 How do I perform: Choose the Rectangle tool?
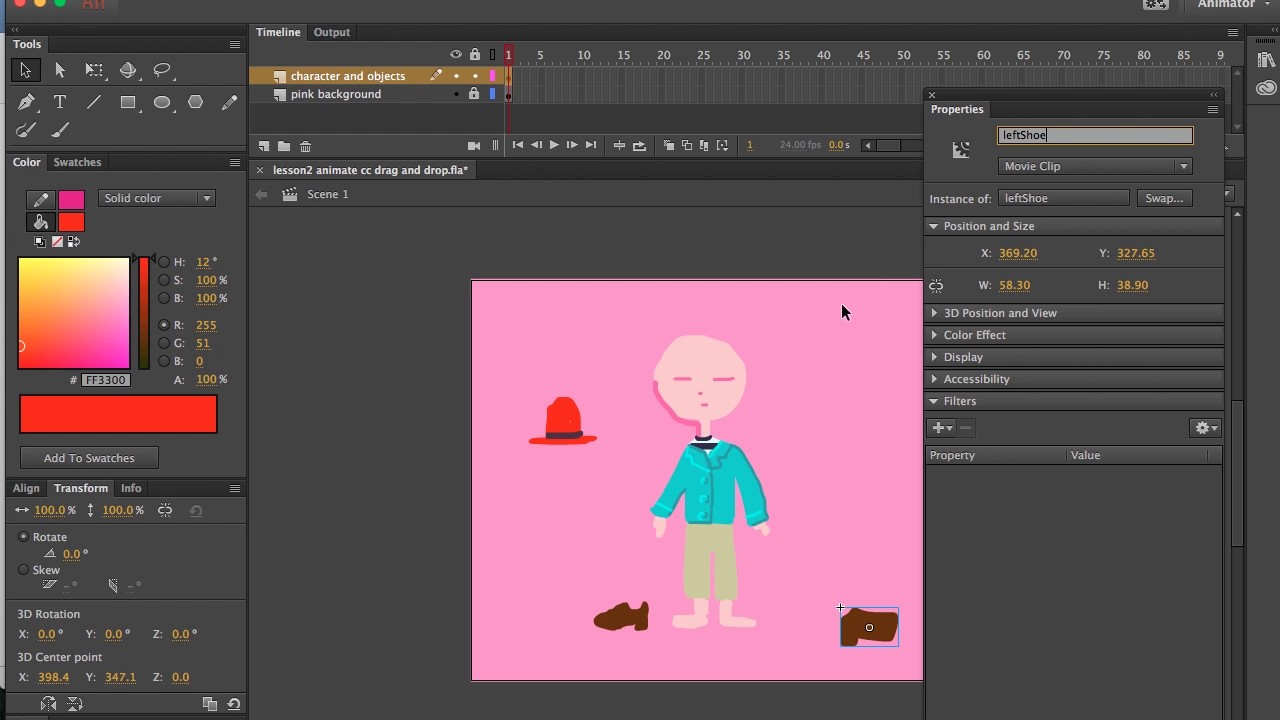[x=128, y=102]
